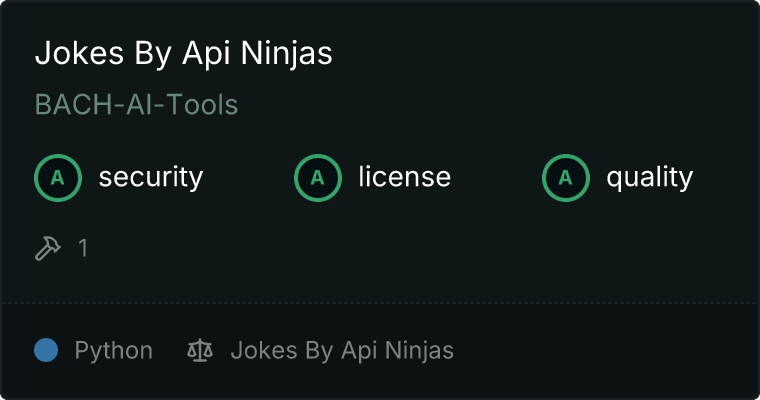Click blank card space right of the title
Image resolution: width=760 pixels, height=400 pixels.
pyautogui.click(x=540, y=54)
